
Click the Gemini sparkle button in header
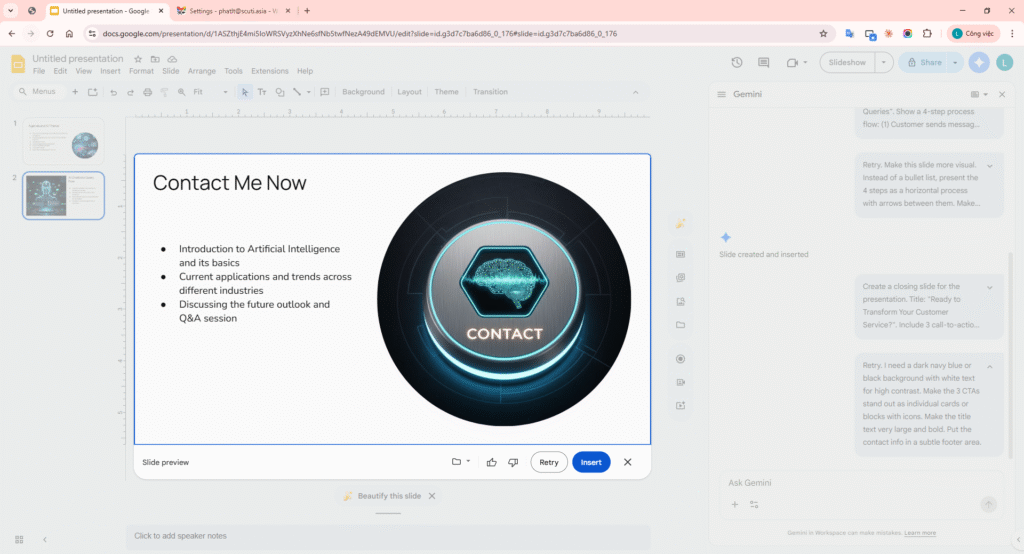[979, 62]
